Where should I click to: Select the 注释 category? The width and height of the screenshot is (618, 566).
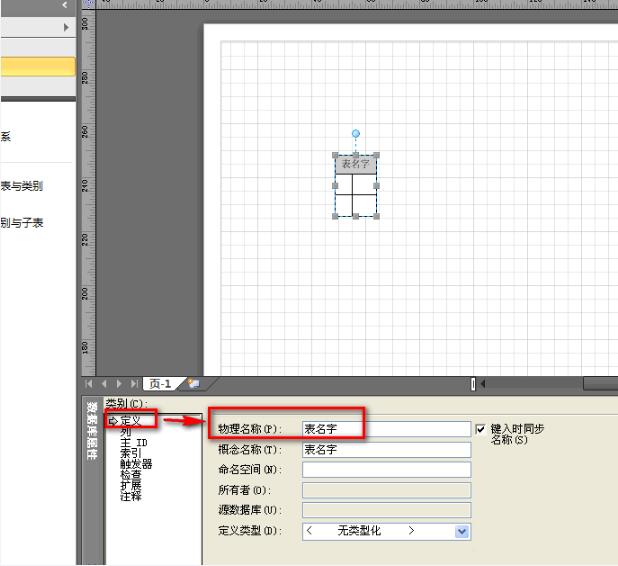[130, 495]
